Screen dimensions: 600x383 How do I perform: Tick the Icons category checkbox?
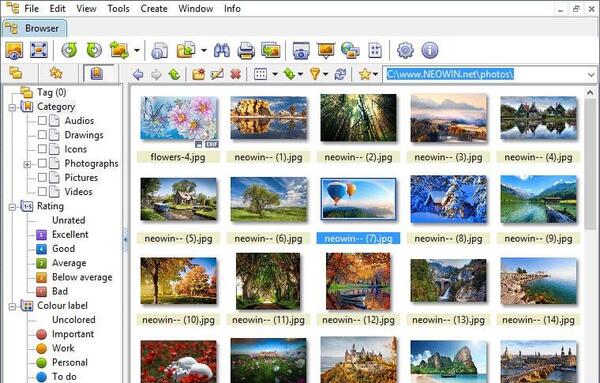[42, 149]
